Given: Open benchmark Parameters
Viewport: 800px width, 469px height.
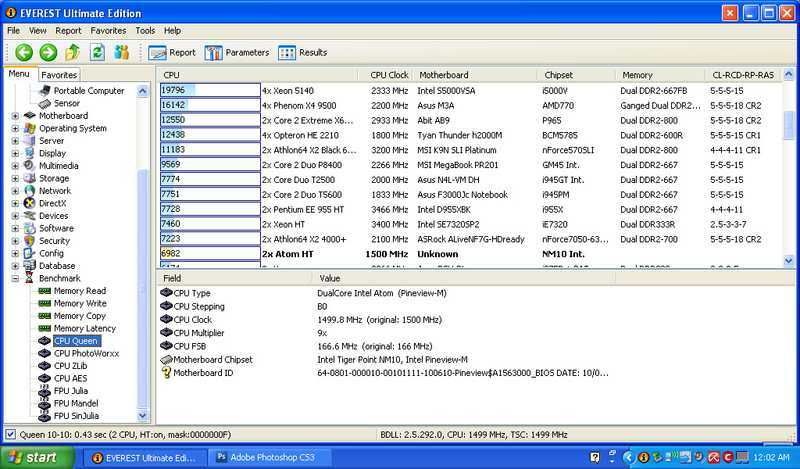Looking at the screenshot, I should [x=237, y=53].
